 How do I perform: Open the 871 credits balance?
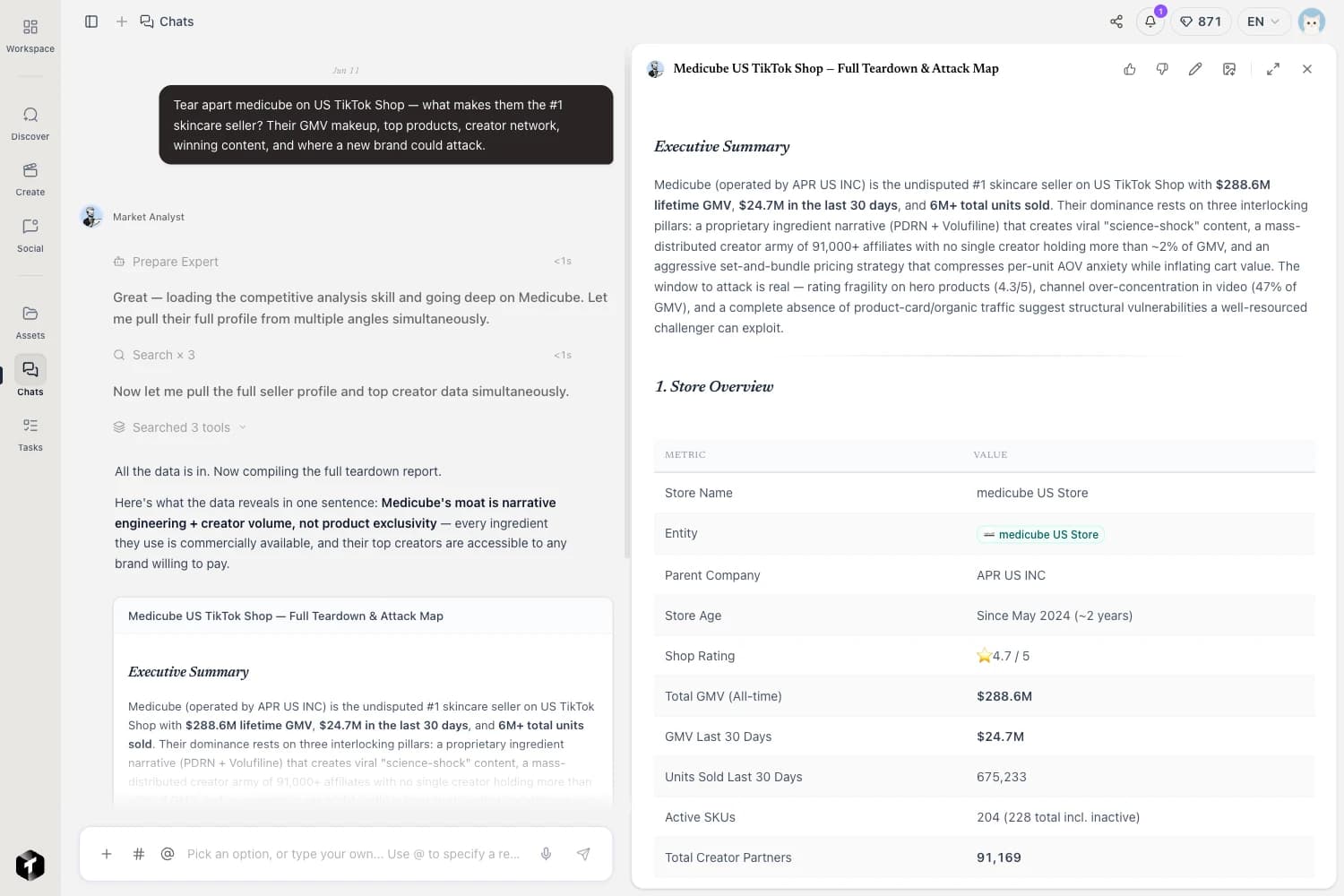click(1201, 22)
